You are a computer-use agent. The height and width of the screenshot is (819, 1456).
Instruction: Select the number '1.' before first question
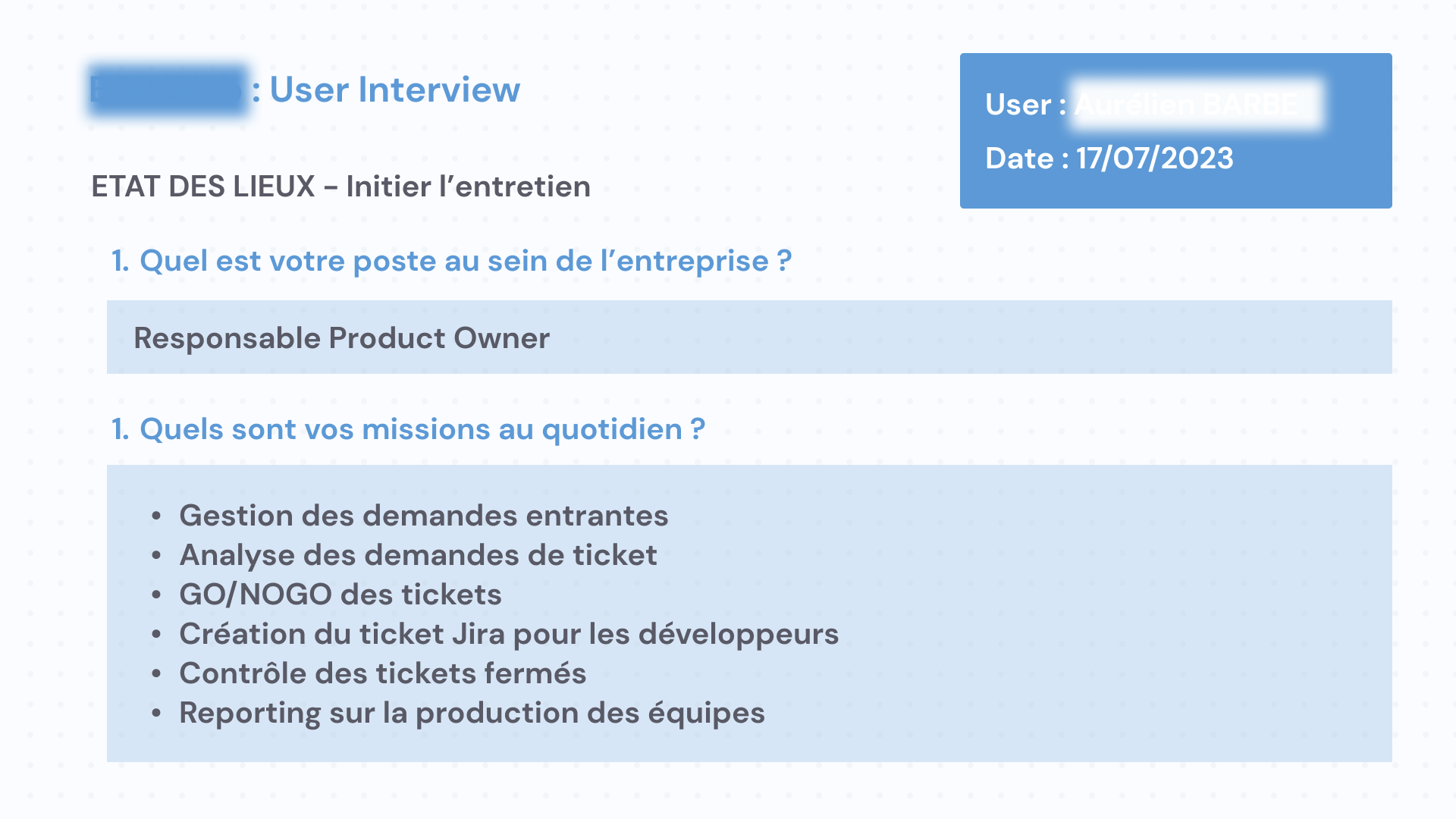(x=121, y=261)
